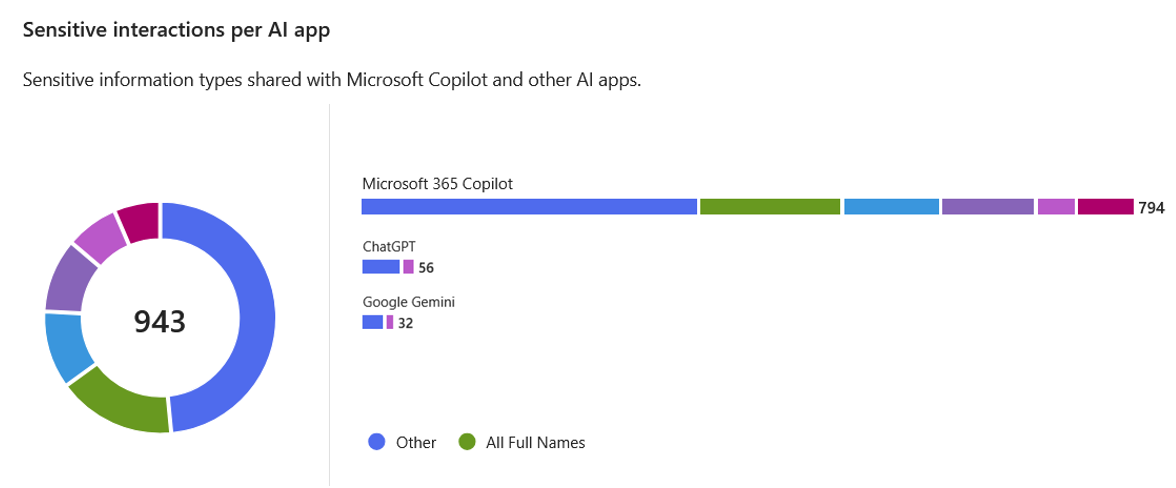Viewport: 1176px width, 488px height.
Task: Click Microsoft 365 Copilot blue bar segment
Action: [x=530, y=207]
